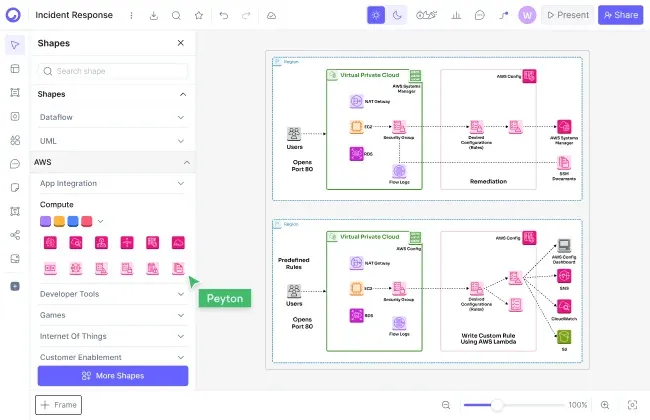Click the zoom in magnifier

605,405
